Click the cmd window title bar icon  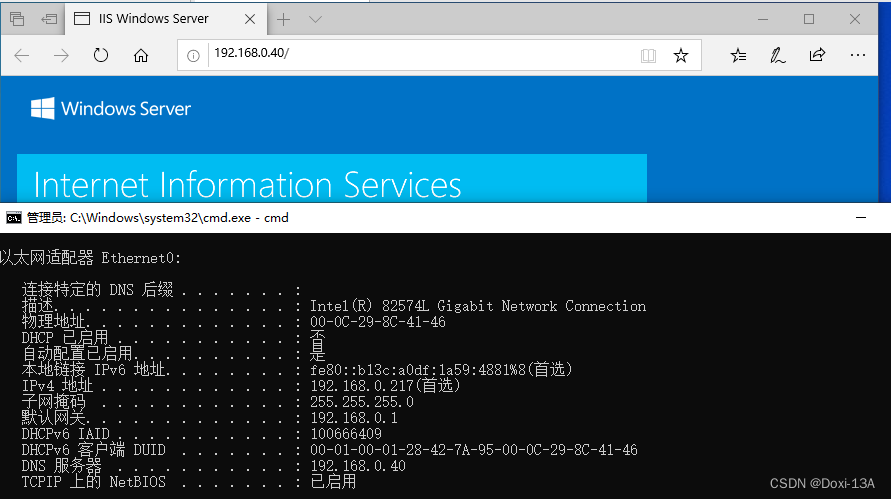pyautogui.click(x=14, y=218)
